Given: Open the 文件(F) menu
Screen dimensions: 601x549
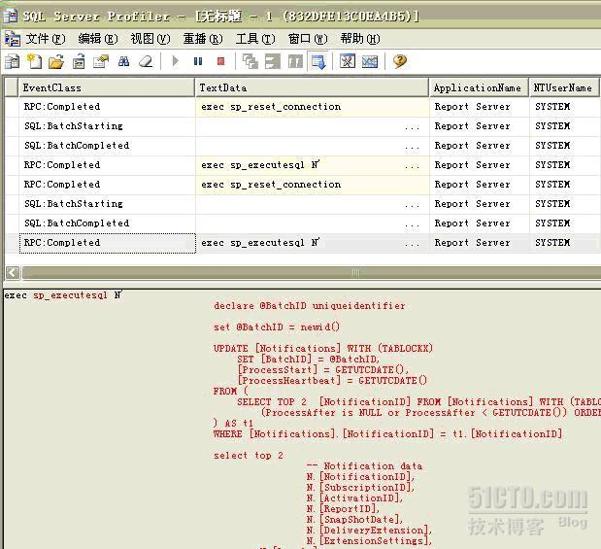Looking at the screenshot, I should (x=45, y=39).
